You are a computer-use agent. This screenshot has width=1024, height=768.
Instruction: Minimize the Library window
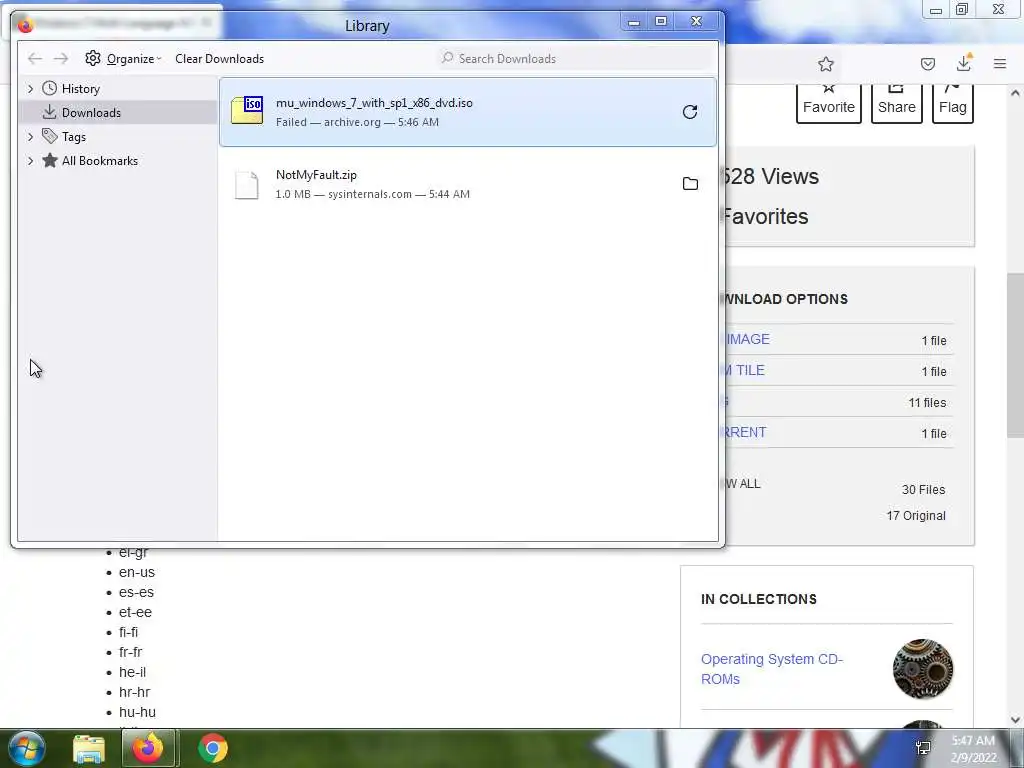tap(633, 22)
